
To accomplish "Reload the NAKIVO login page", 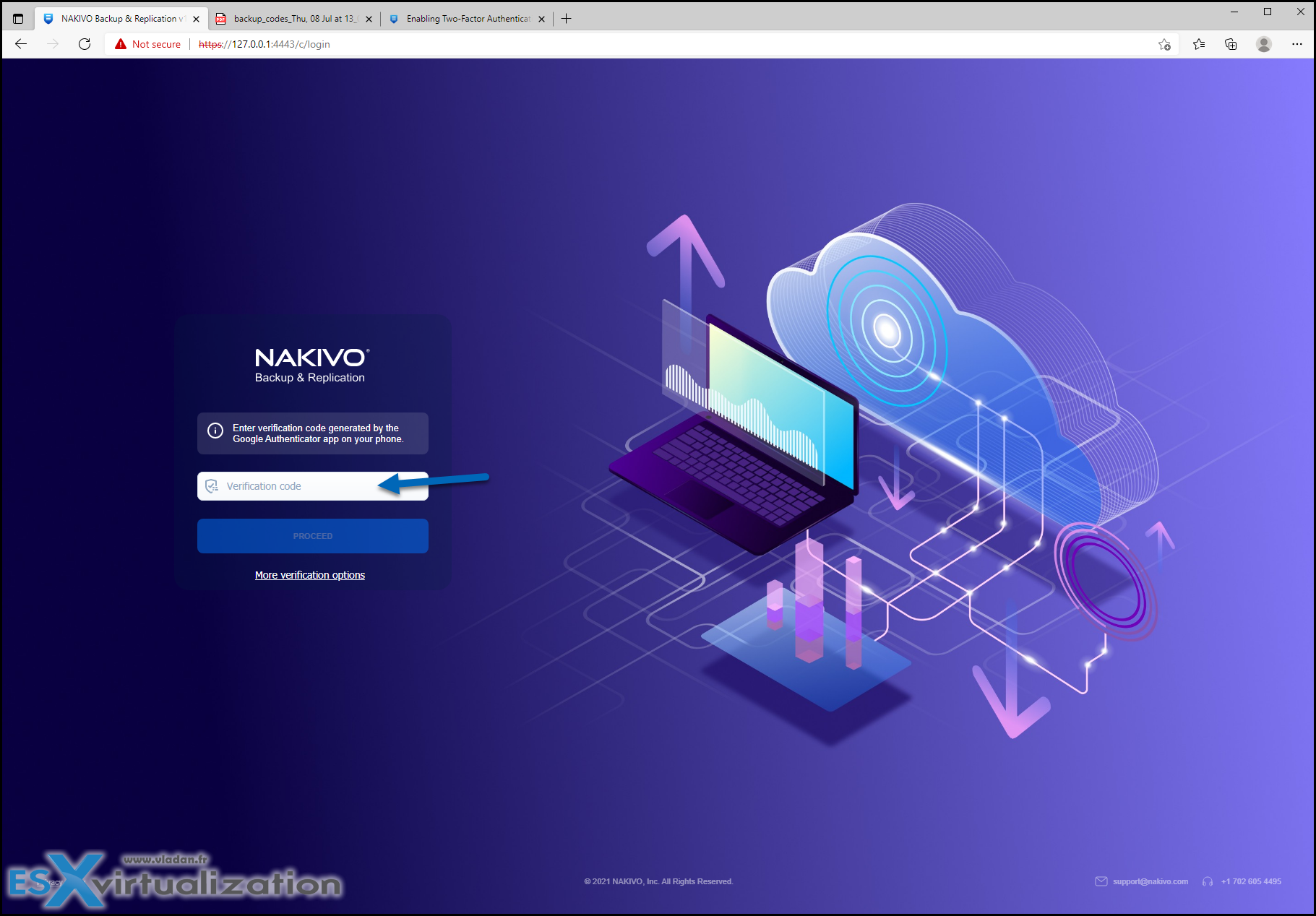I will click(x=85, y=44).
